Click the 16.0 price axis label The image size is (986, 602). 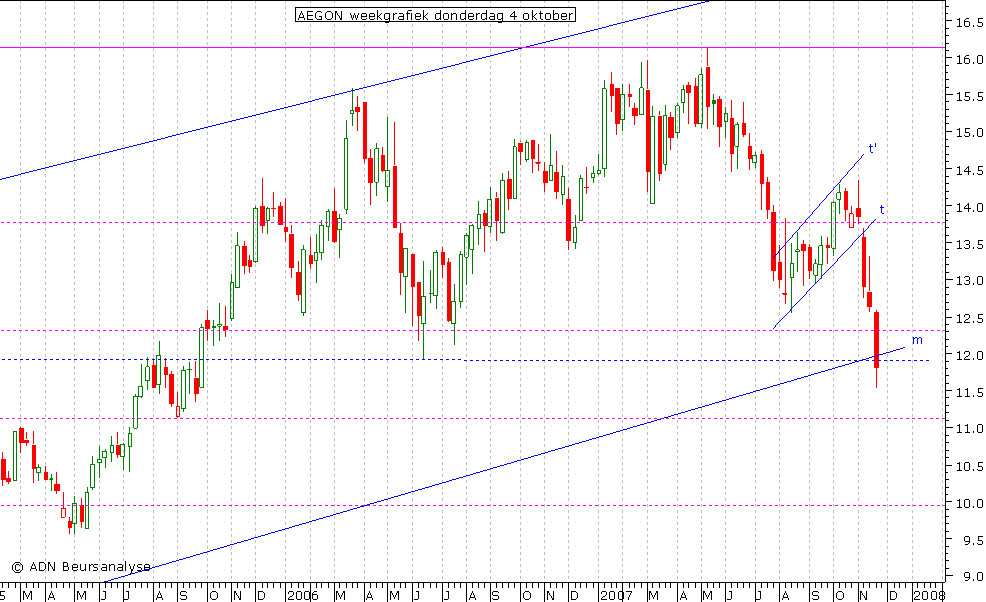(969, 60)
